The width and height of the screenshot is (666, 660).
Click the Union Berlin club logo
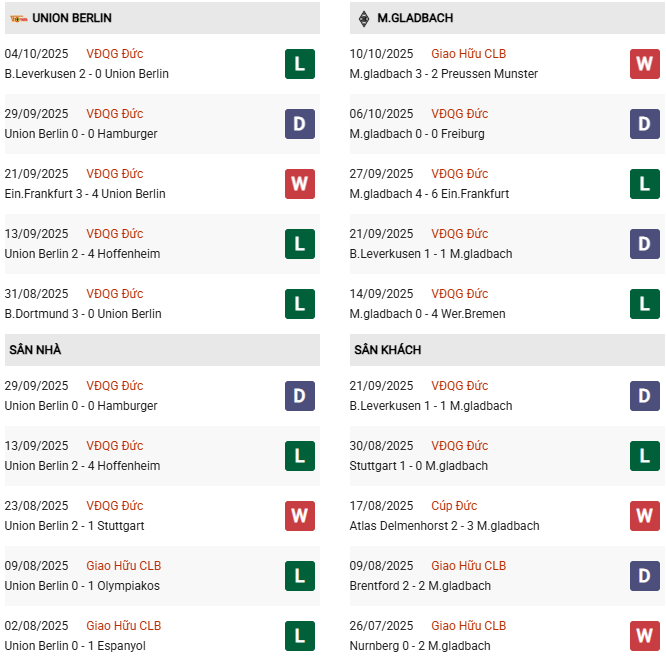coord(18,18)
